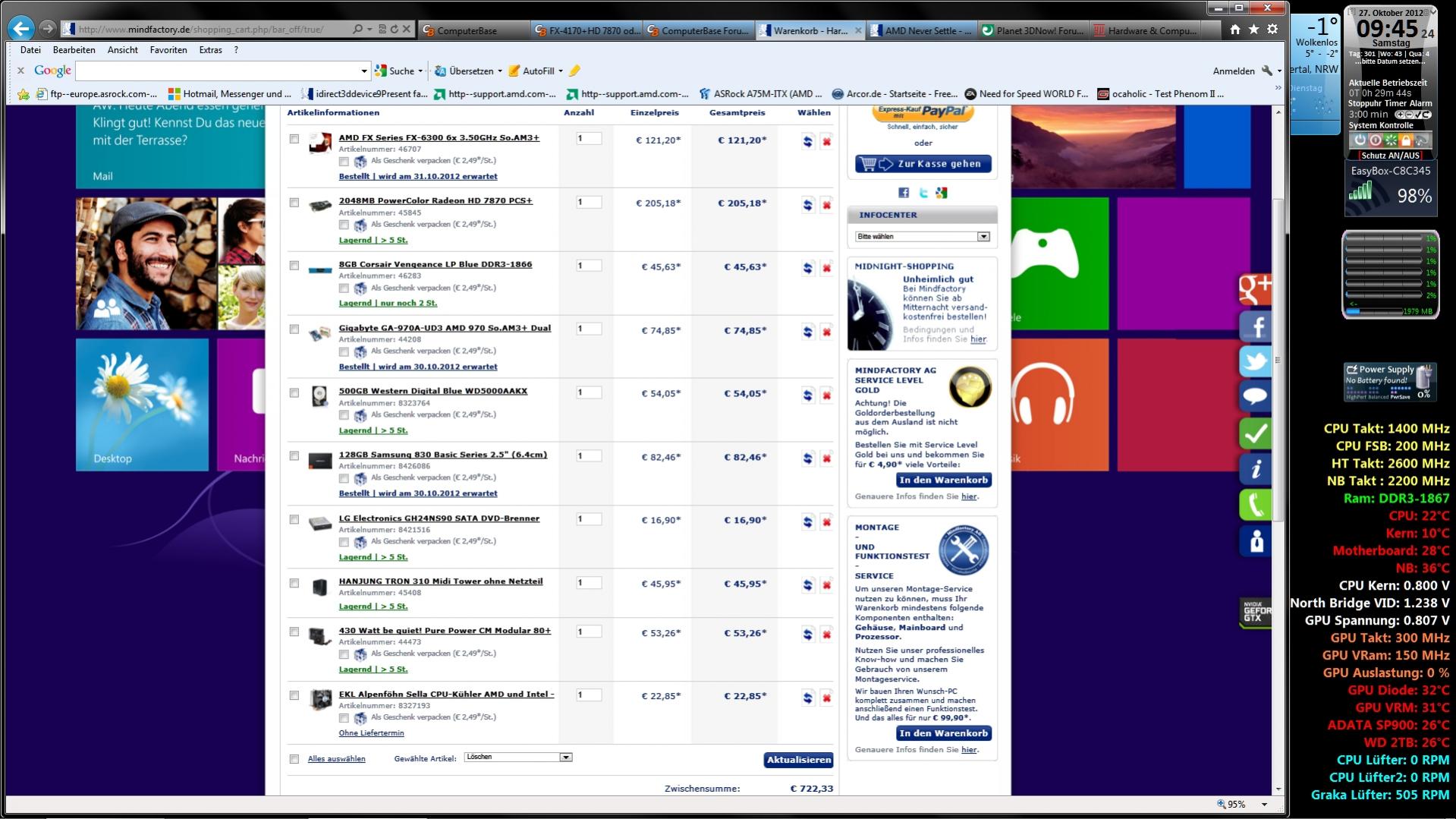Click the green checkmark sidebar button
Image resolution: width=1456 pixels, height=819 pixels.
tap(1255, 433)
